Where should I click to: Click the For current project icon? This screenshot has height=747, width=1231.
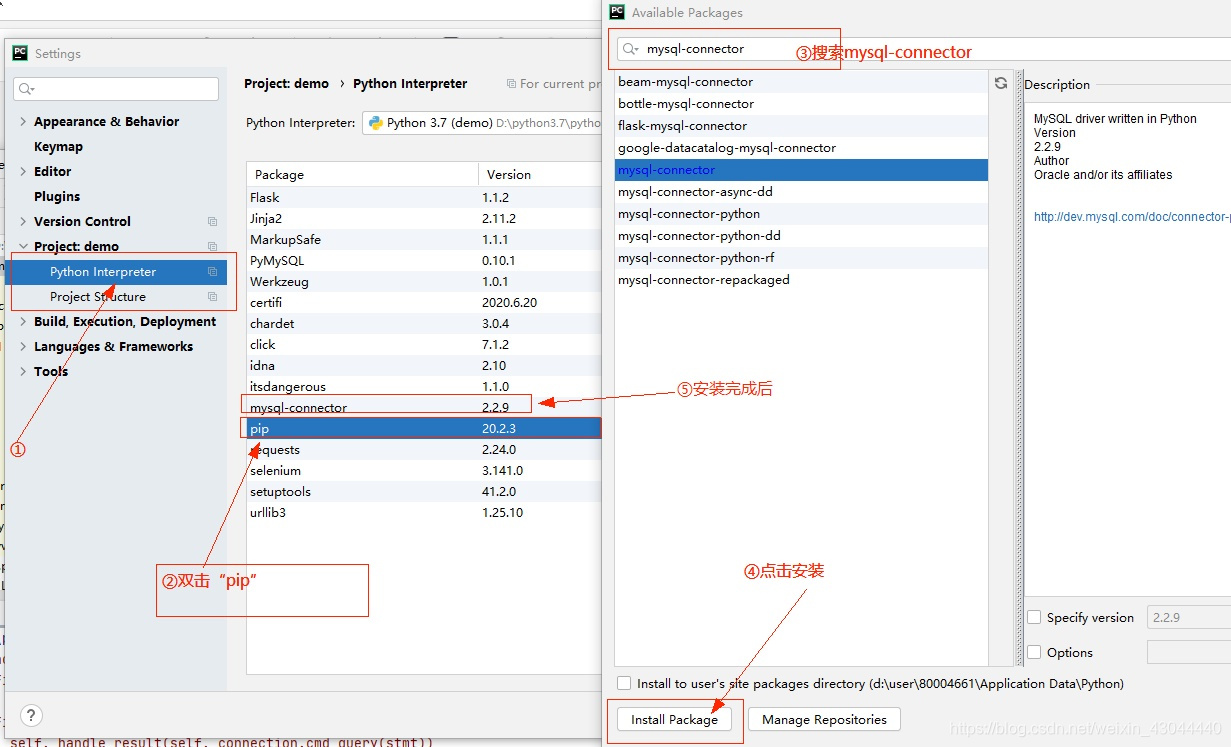(x=511, y=84)
